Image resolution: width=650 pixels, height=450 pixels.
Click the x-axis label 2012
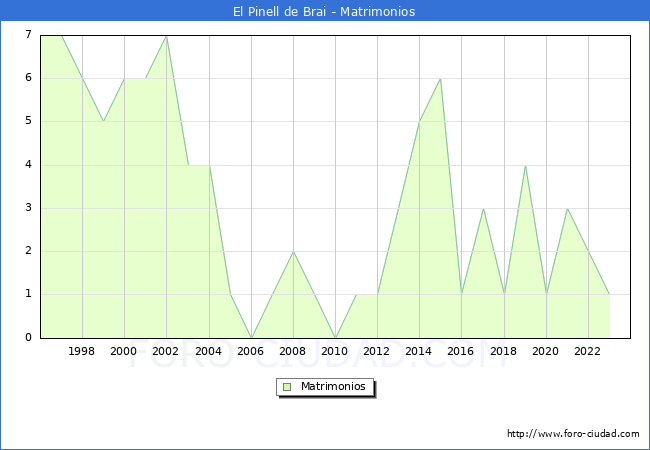(x=376, y=351)
